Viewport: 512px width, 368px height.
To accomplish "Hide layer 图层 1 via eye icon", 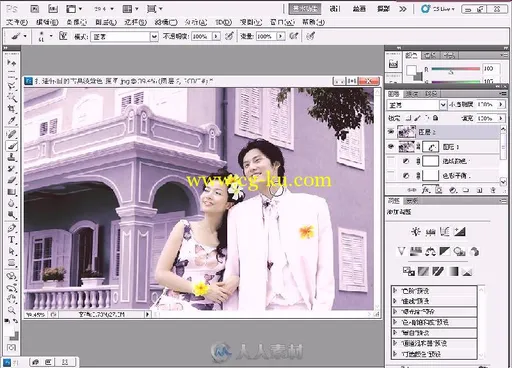I will 391,147.
